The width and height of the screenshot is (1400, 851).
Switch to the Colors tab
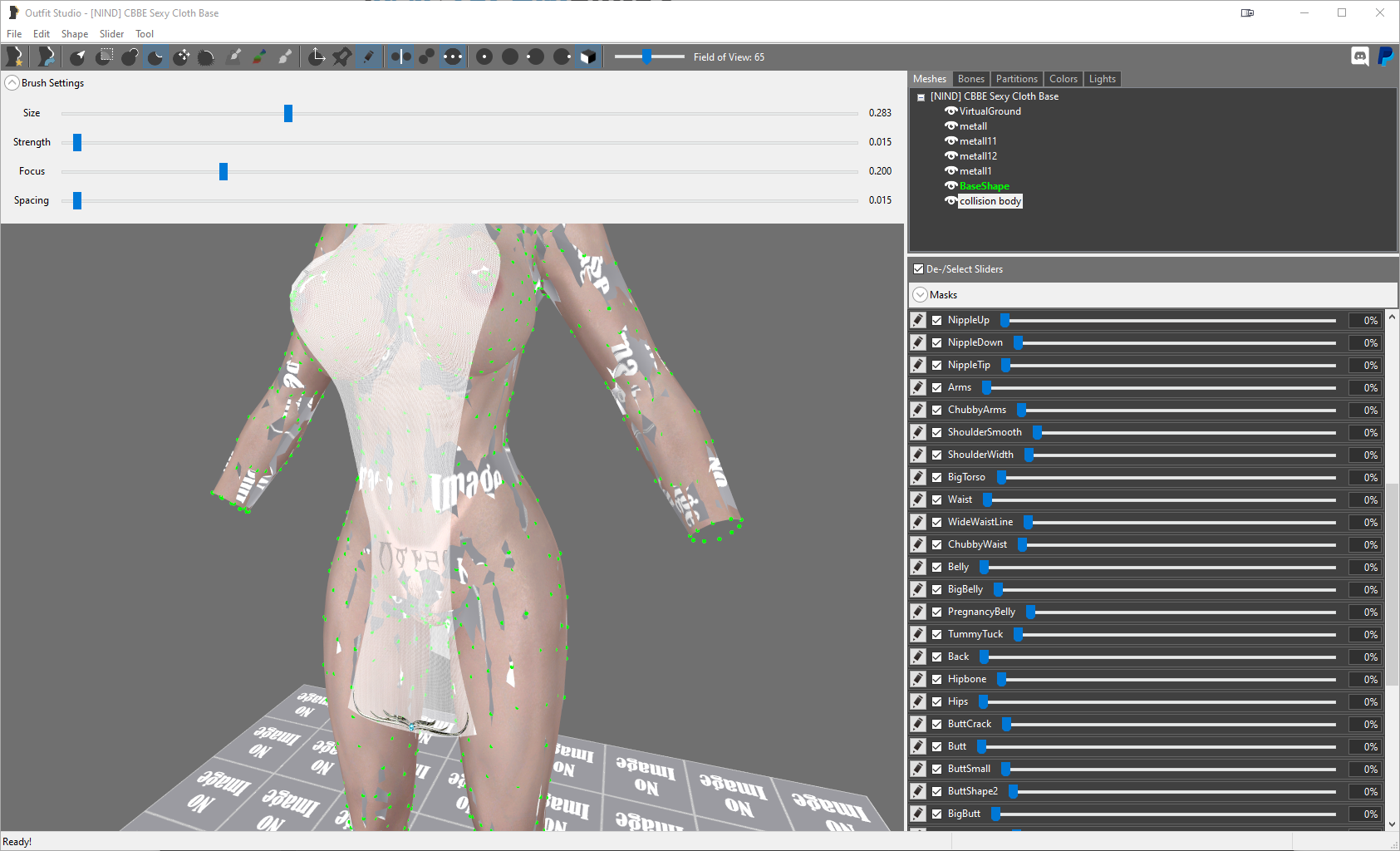tap(1064, 79)
